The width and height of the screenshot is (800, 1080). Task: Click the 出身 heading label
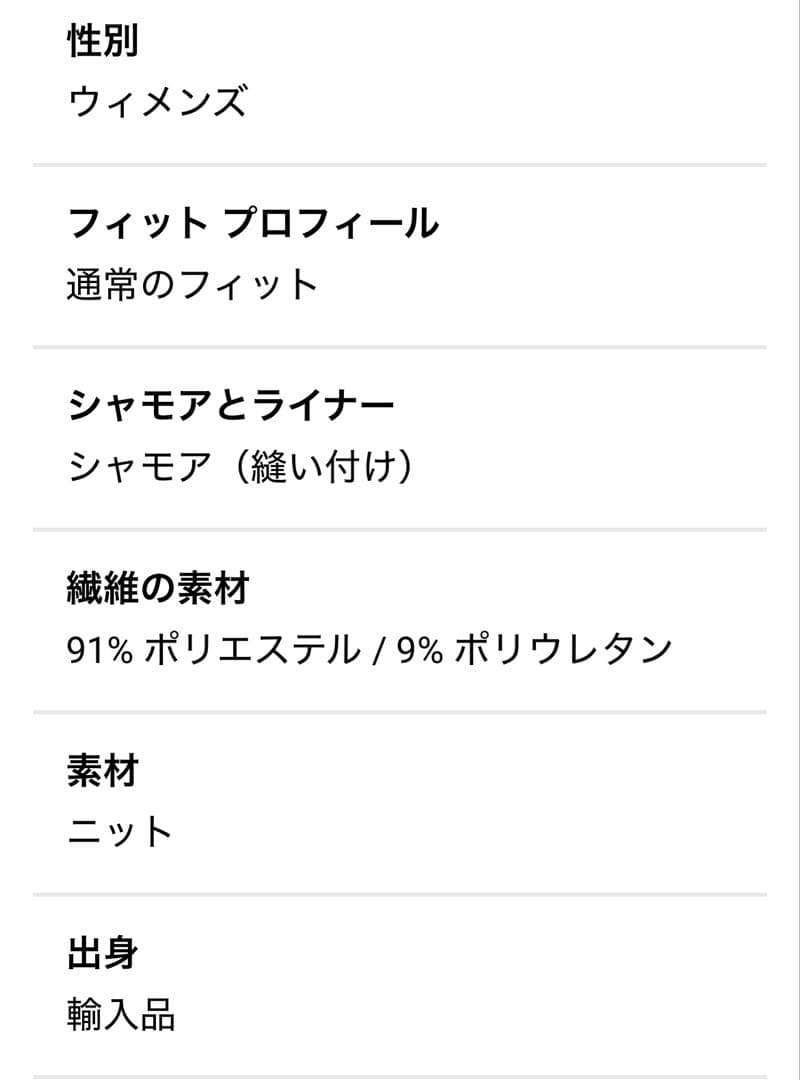coord(102,953)
